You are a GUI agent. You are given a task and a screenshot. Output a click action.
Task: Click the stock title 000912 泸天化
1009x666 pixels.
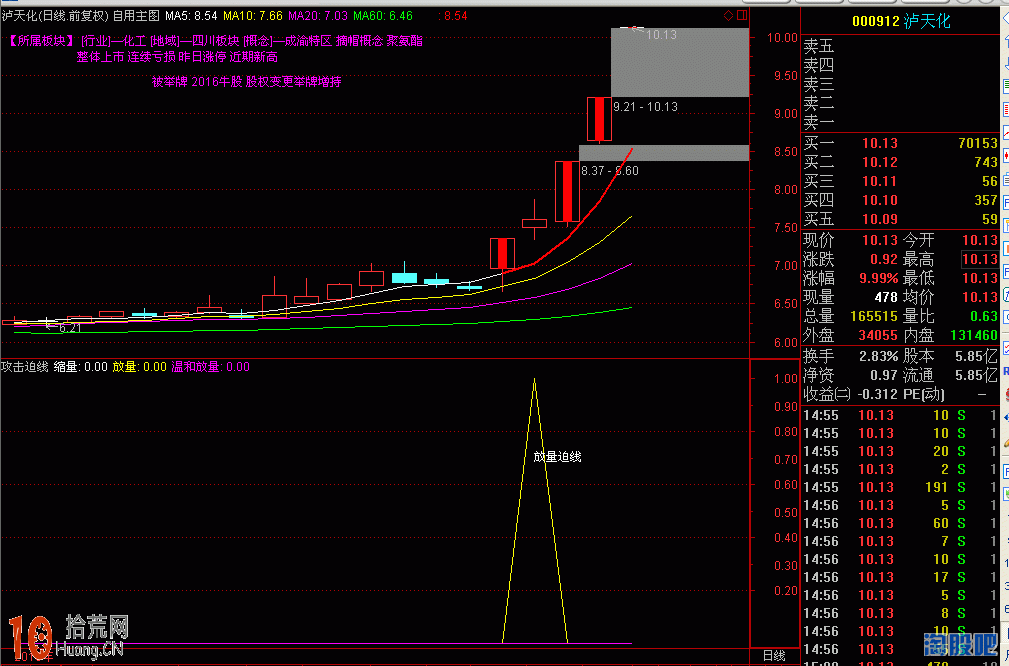click(x=900, y=21)
